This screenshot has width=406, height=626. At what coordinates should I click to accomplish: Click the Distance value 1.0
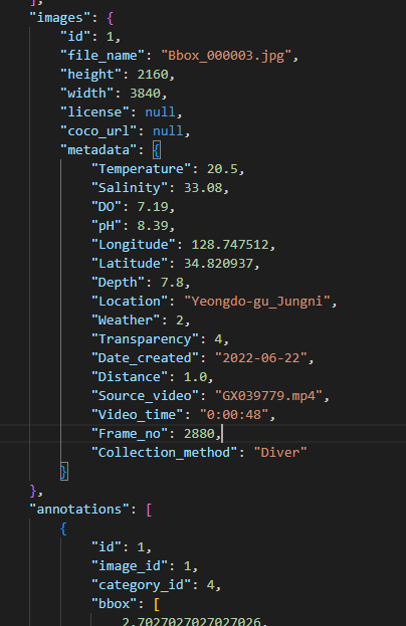195,377
